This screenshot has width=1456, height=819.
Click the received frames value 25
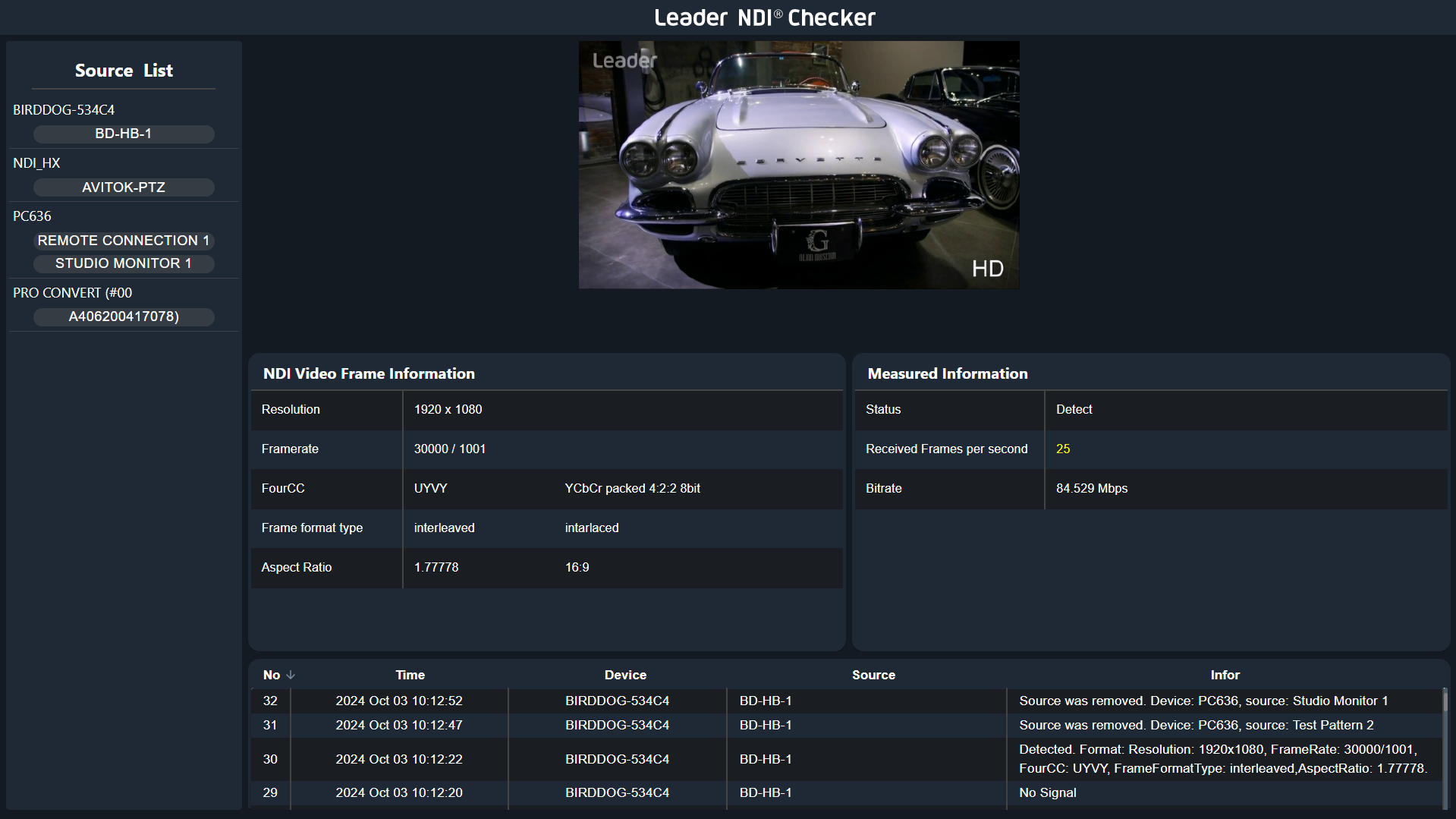(x=1063, y=449)
